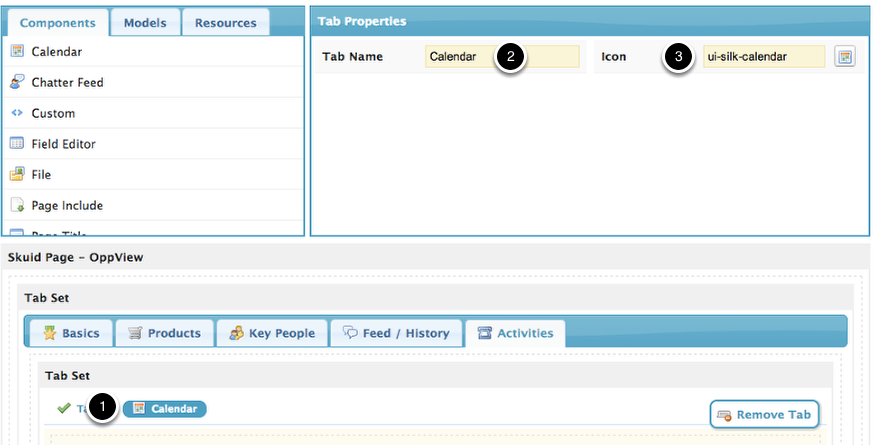This screenshot has width=874, height=445.
Task: Open the Feed / History tab
Action: (x=396, y=333)
